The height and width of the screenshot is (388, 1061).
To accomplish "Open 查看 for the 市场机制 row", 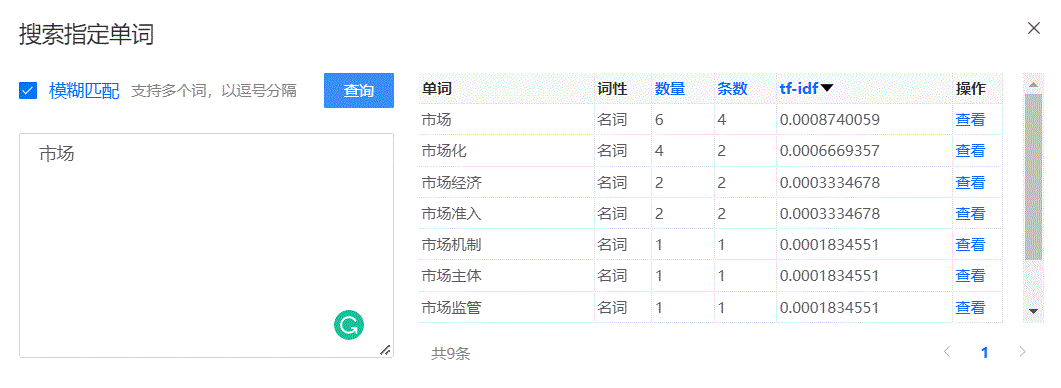I will [x=970, y=244].
